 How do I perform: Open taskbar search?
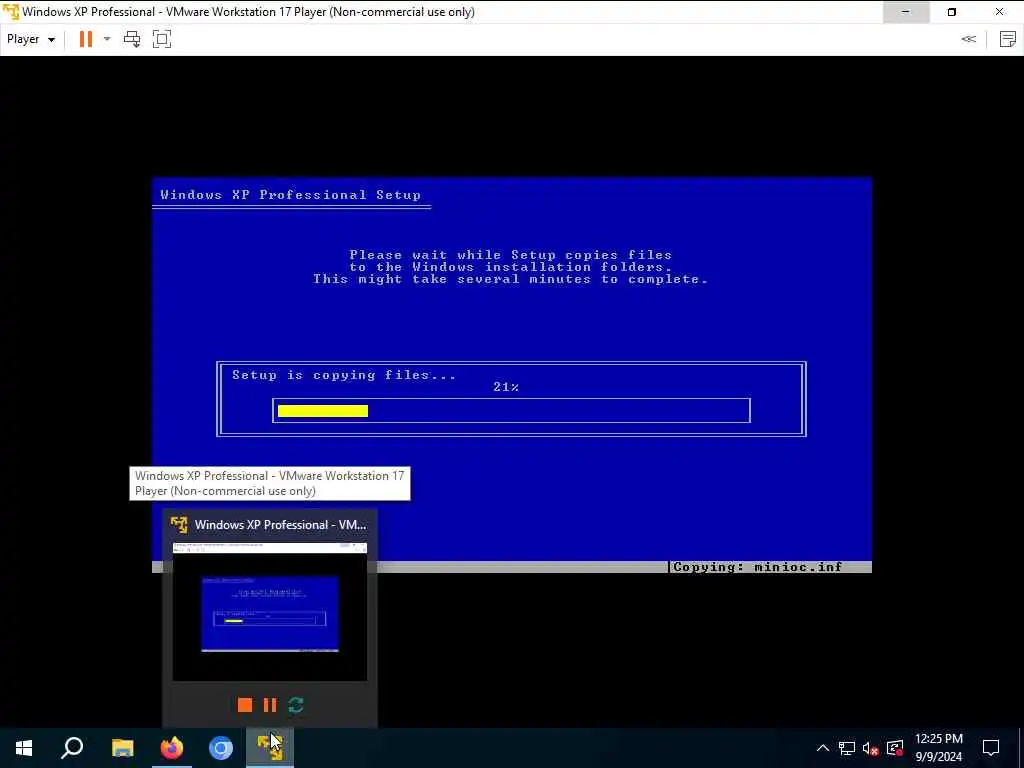coord(72,748)
